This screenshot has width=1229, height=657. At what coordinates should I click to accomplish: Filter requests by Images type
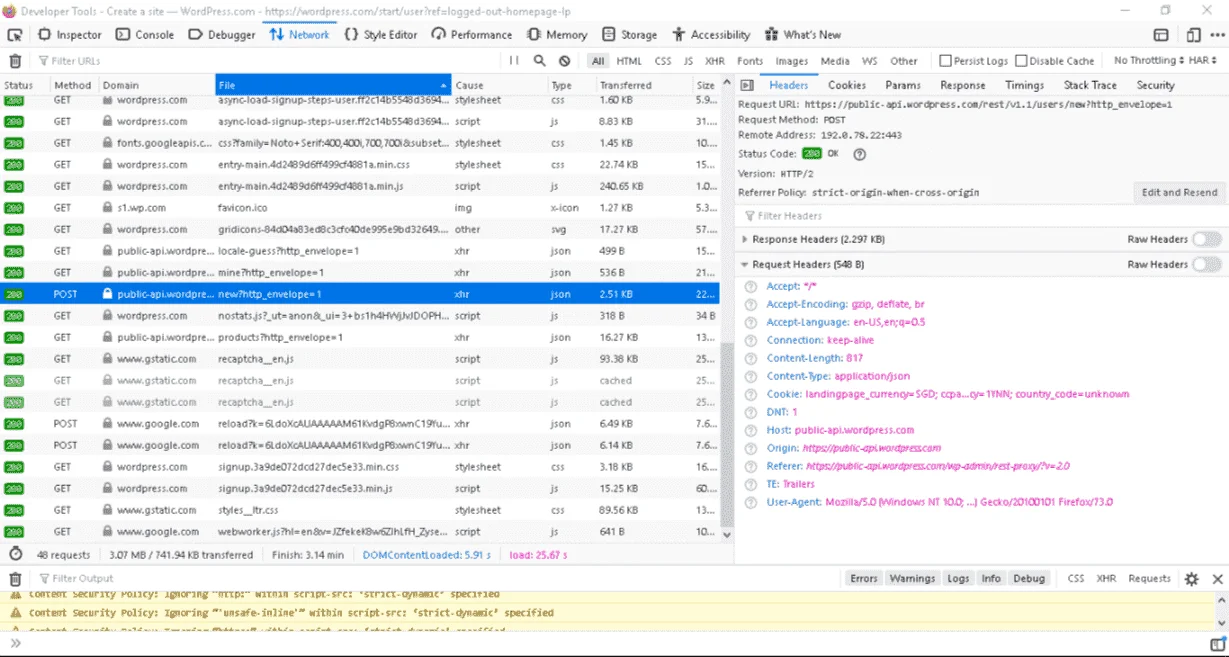pyautogui.click(x=791, y=61)
